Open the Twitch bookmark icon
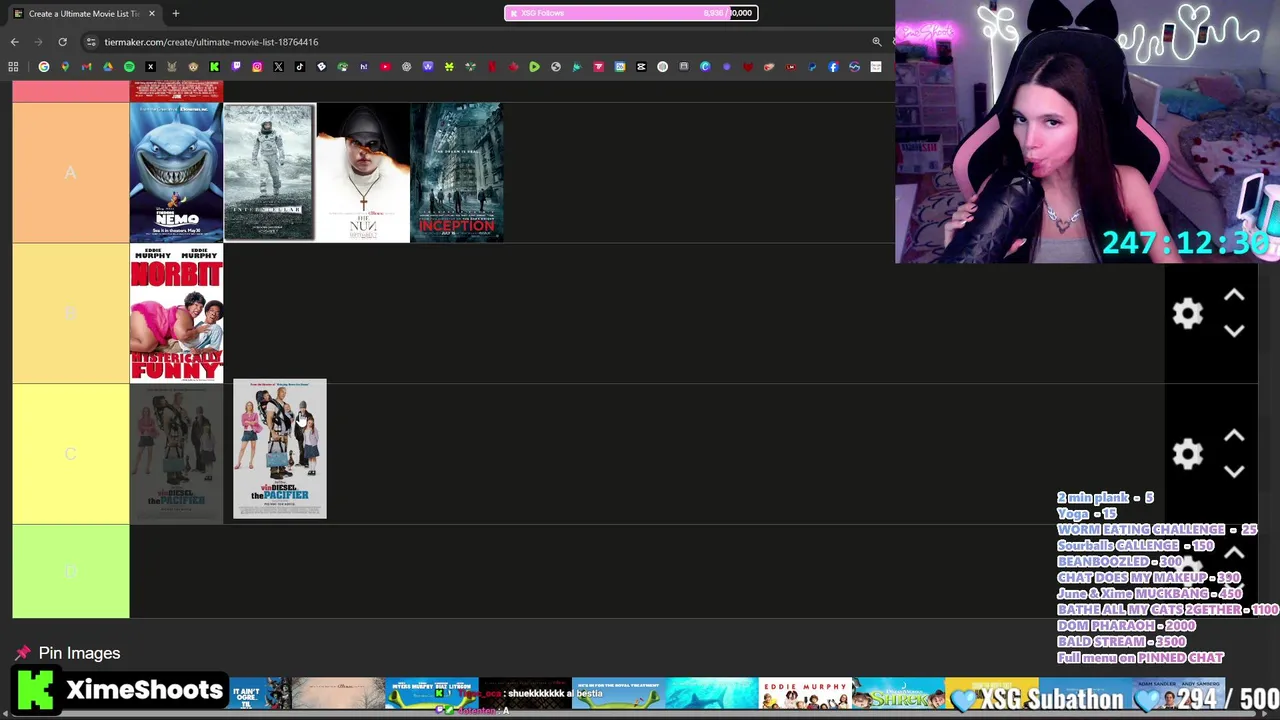This screenshot has height=720, width=1280. coord(236,67)
